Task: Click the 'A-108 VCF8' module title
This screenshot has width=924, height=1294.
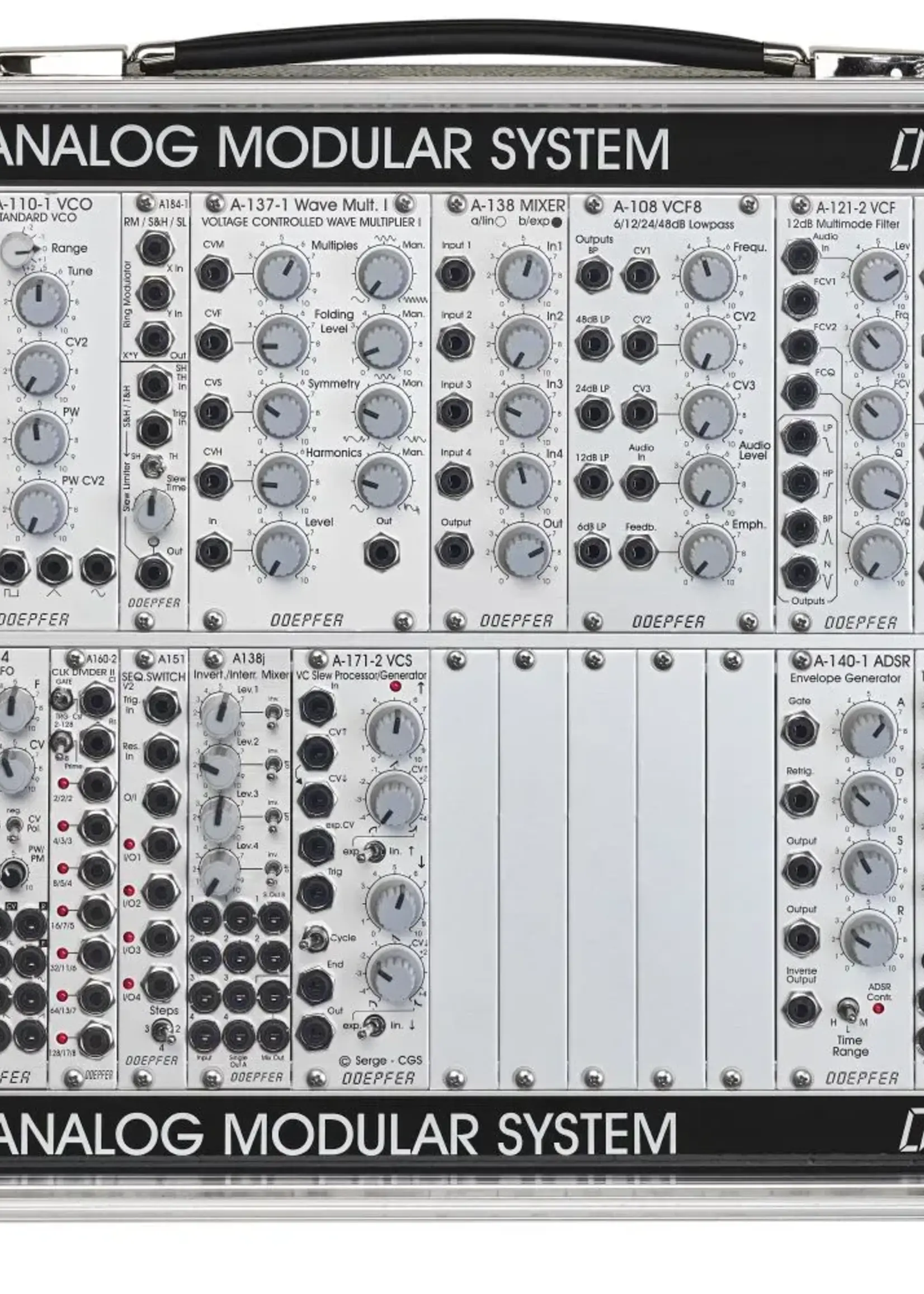Action: [x=657, y=206]
